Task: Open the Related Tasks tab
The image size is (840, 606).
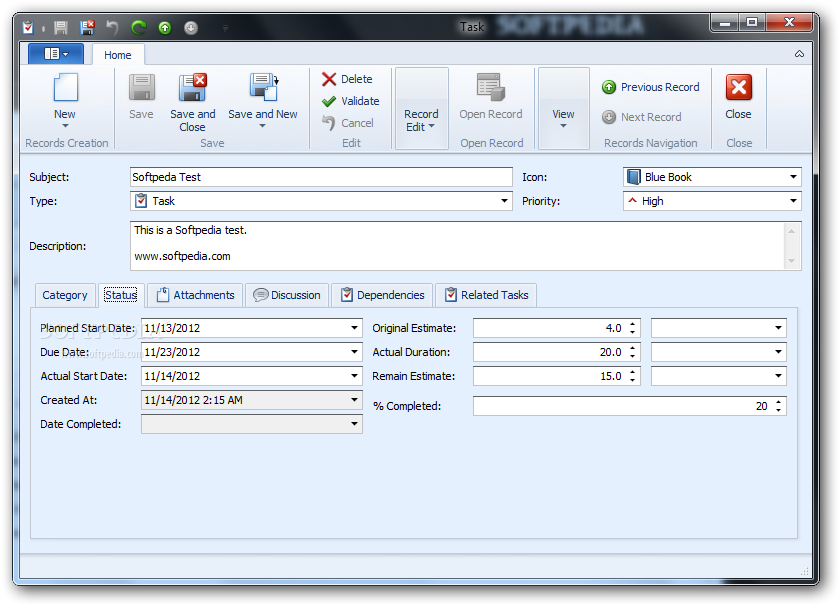Action: point(486,295)
